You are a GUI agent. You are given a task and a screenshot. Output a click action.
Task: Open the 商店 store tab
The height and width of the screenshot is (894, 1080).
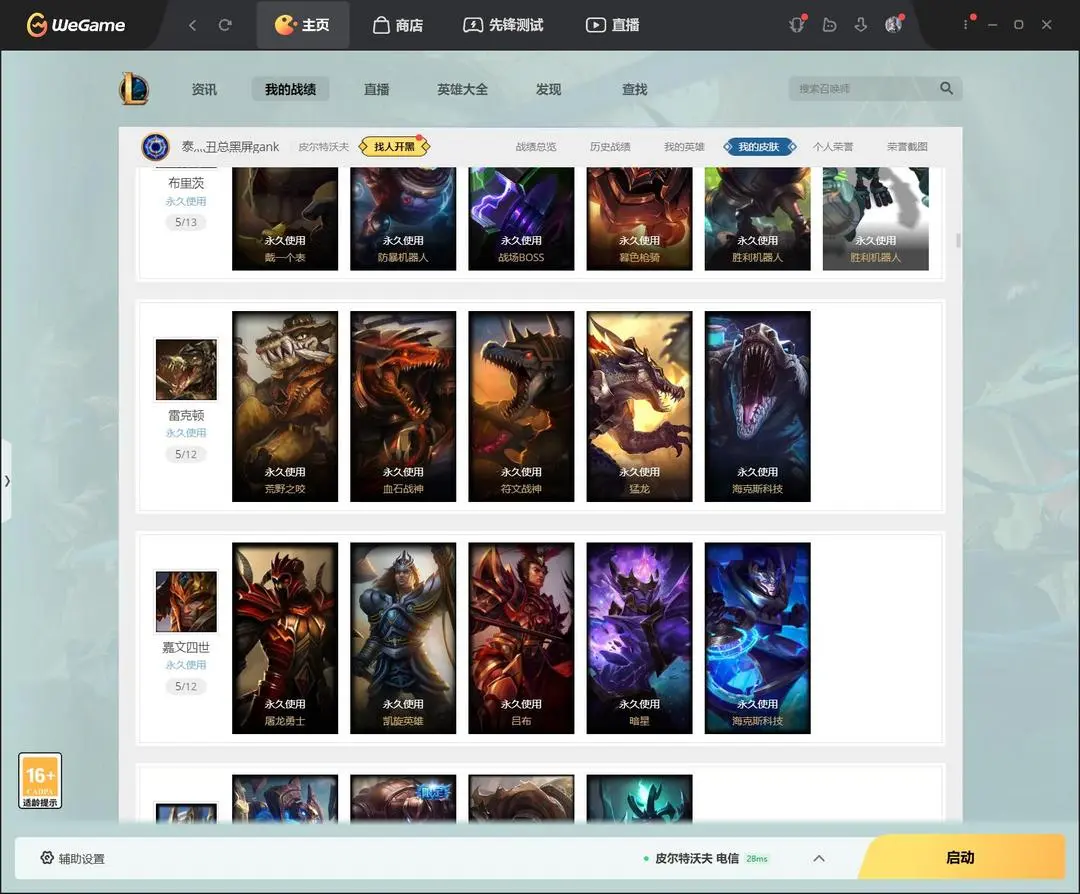(x=398, y=25)
